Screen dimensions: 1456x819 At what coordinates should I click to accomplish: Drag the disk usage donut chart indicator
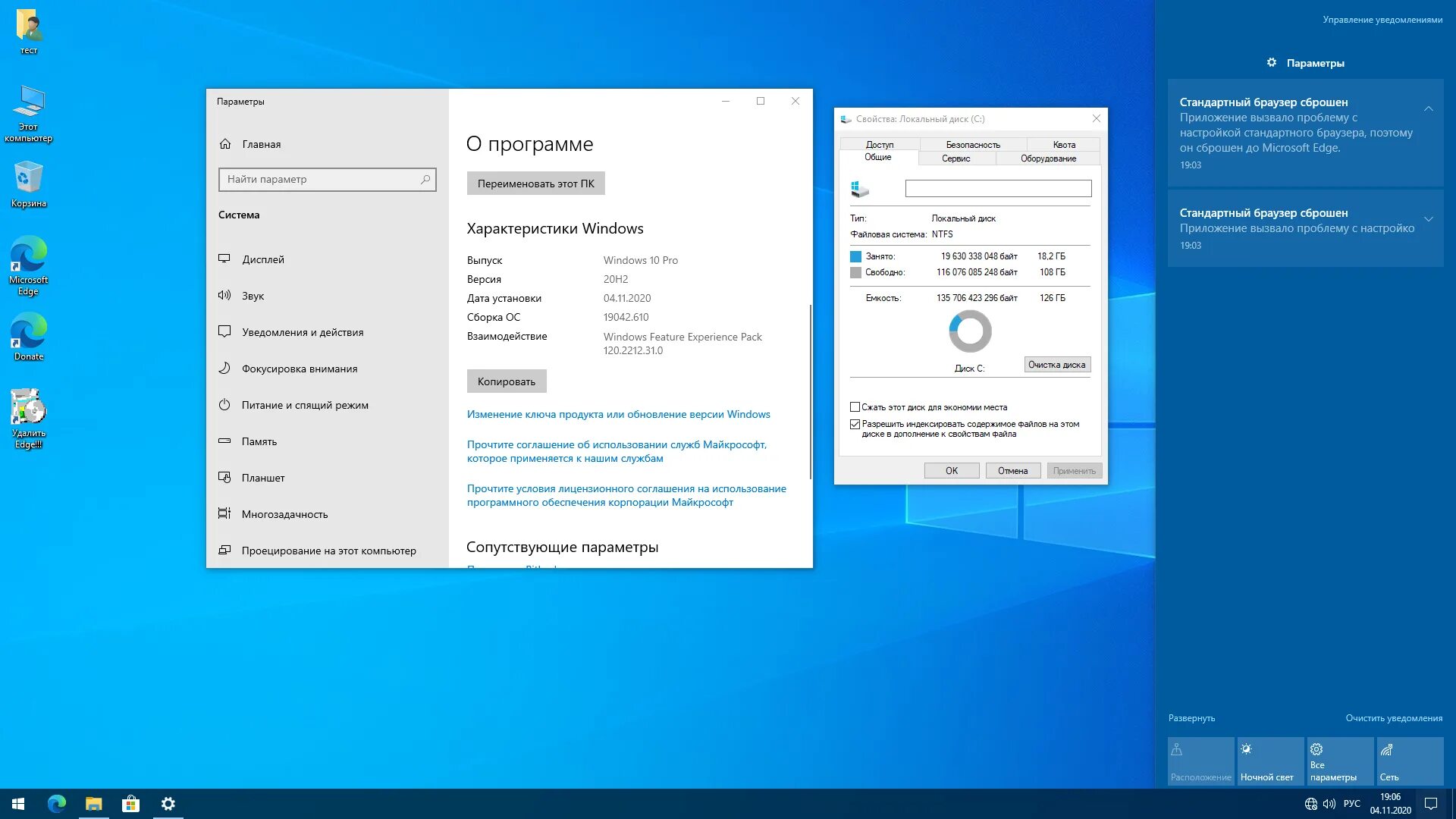click(x=969, y=332)
